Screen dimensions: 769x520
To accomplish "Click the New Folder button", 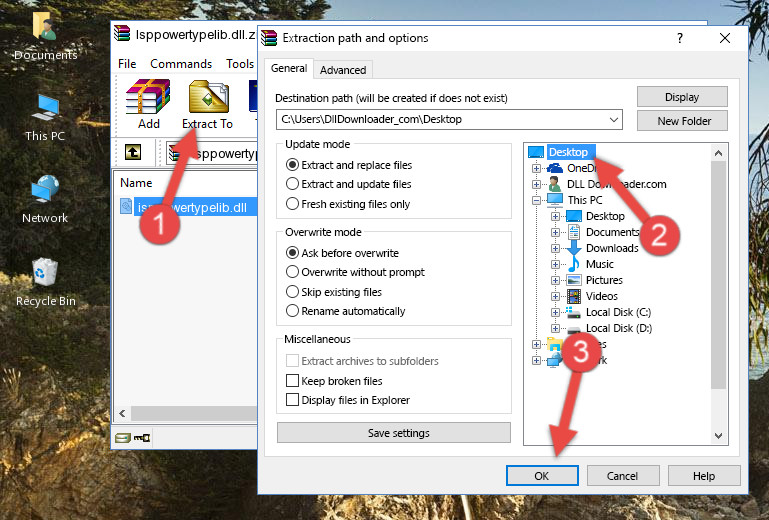I will [x=682, y=121].
